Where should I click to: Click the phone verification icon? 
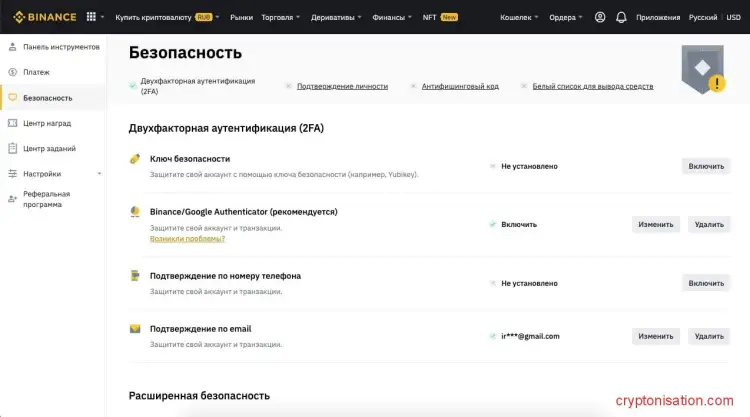tap(135, 275)
